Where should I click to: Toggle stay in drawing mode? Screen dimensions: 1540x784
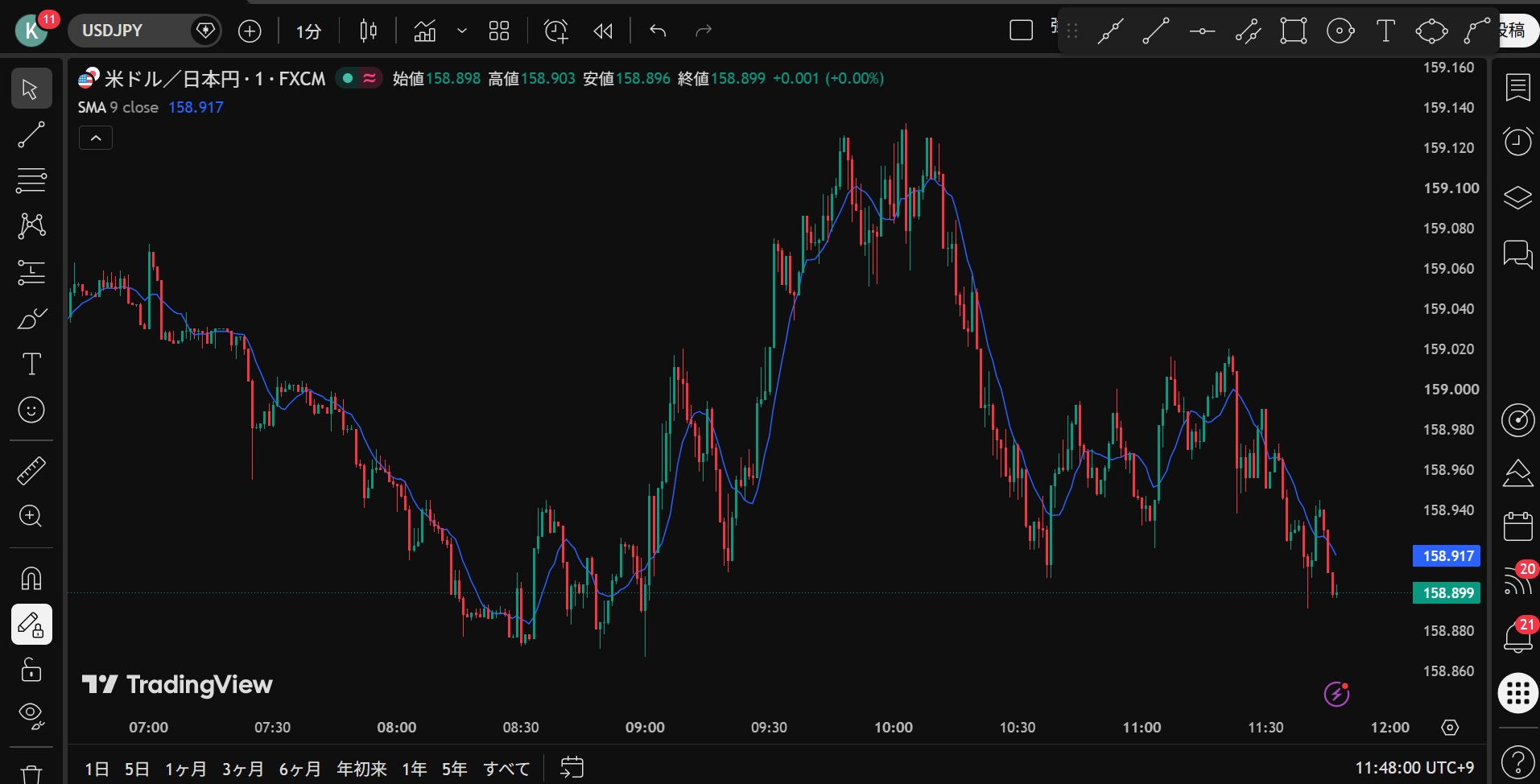click(x=31, y=625)
